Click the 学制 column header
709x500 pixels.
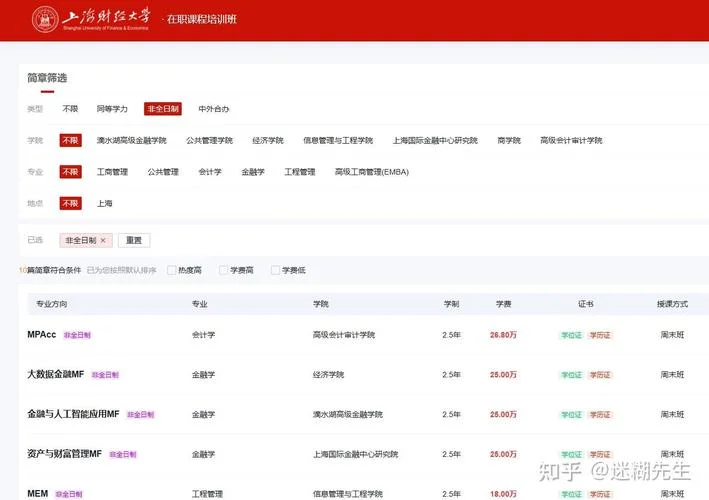coord(451,304)
